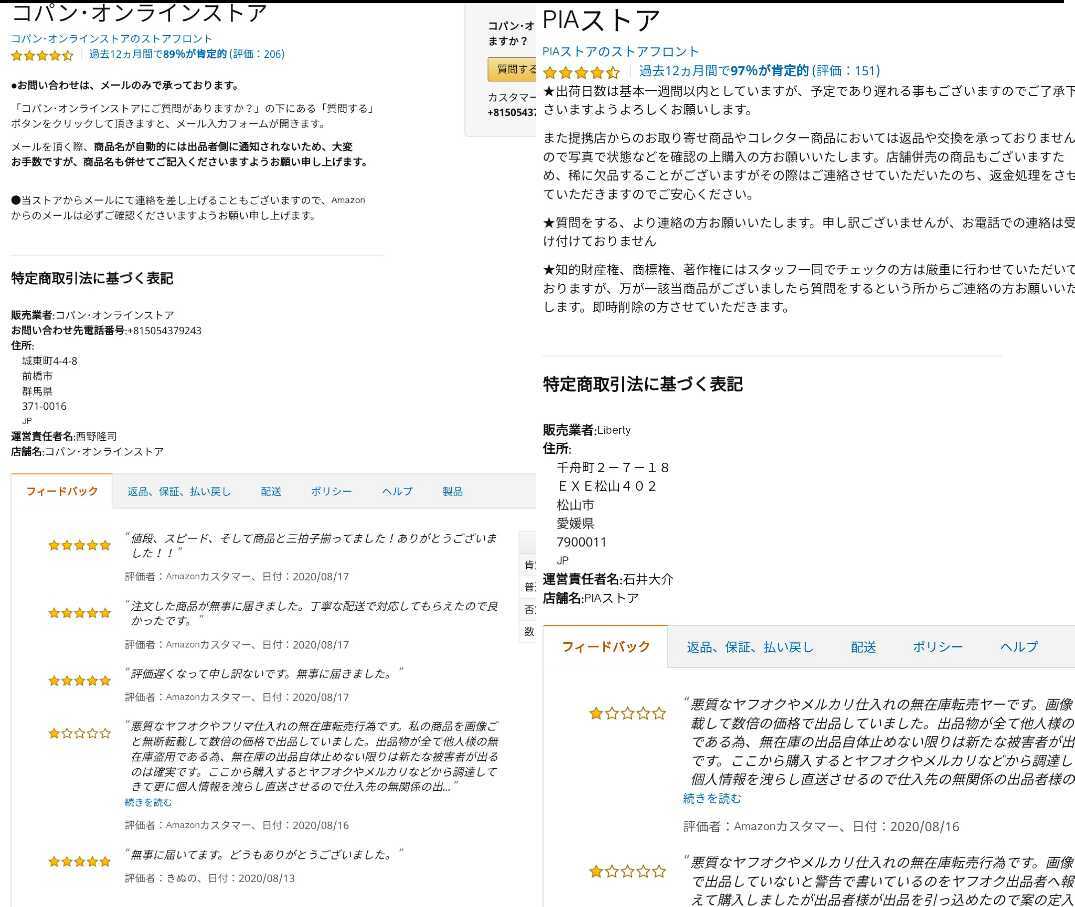Click 続きを読む in コパン one-star review
The height and width of the screenshot is (907, 1075).
148,803
